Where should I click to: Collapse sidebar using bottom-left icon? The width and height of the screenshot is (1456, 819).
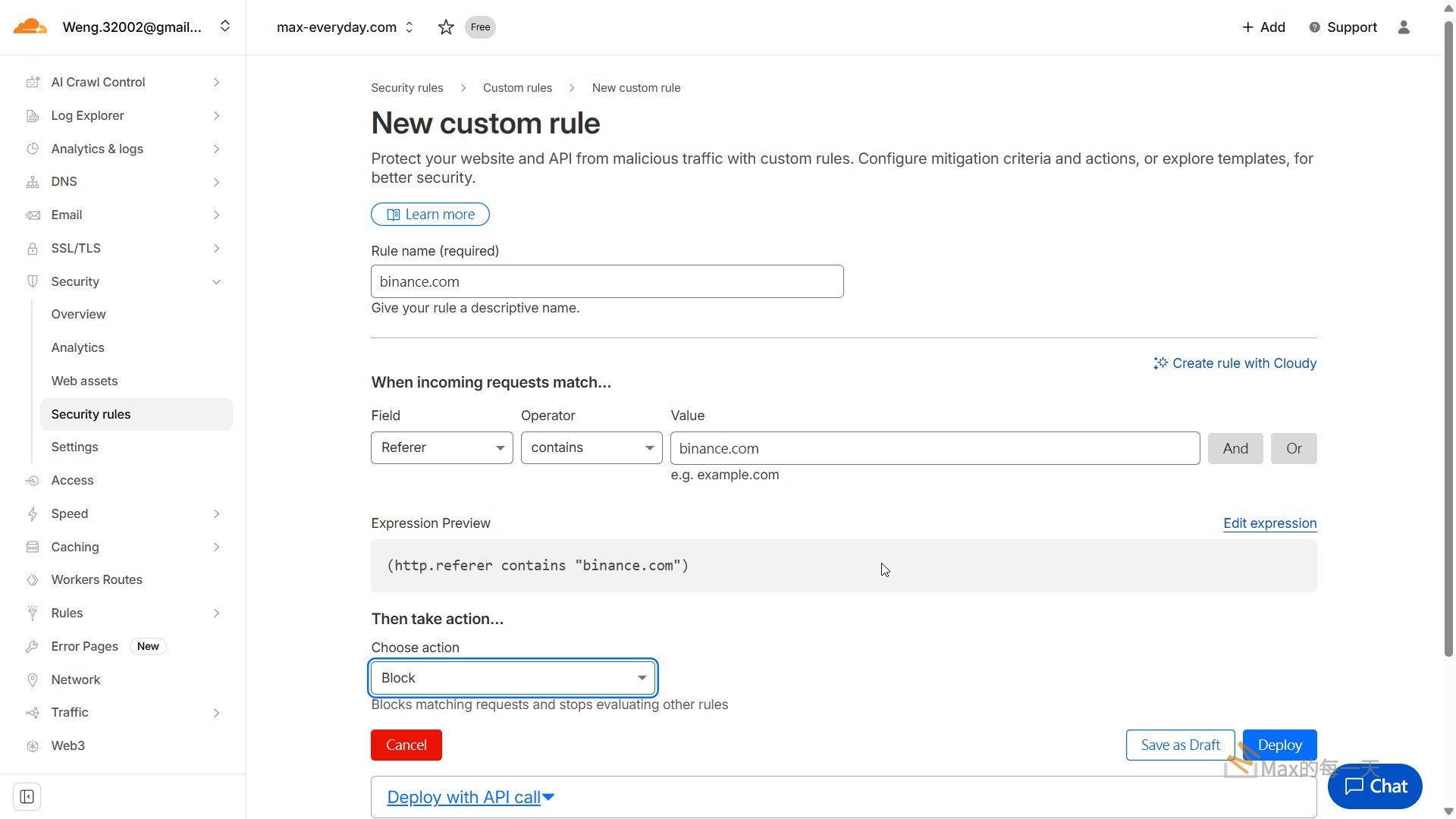coord(27,796)
